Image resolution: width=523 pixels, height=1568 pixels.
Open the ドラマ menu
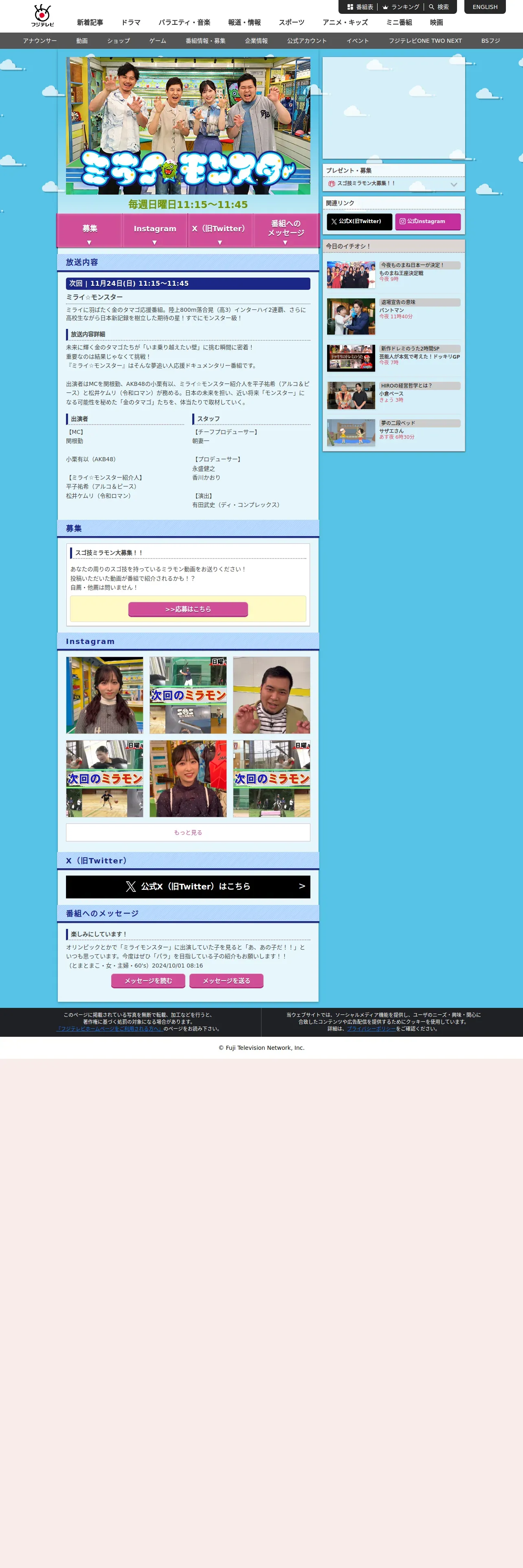point(131,22)
